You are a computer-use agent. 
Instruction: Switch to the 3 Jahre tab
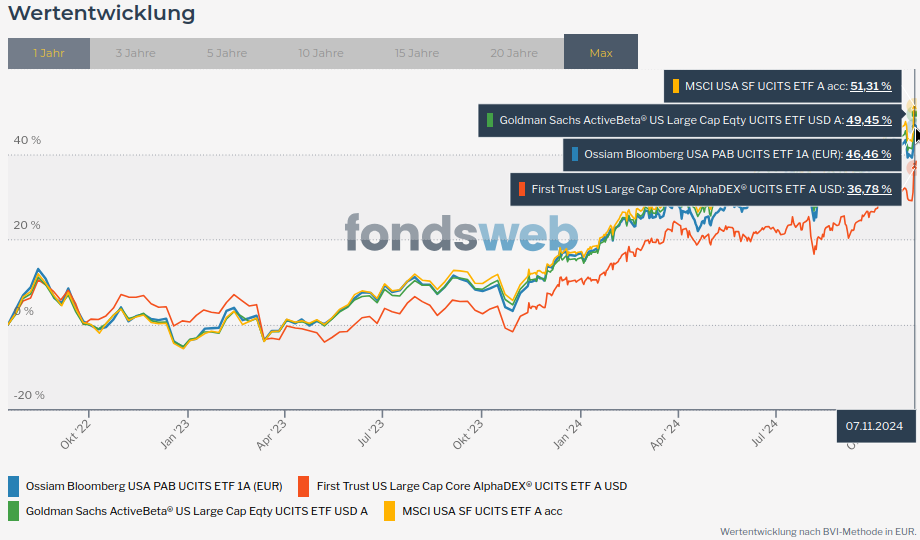point(135,53)
